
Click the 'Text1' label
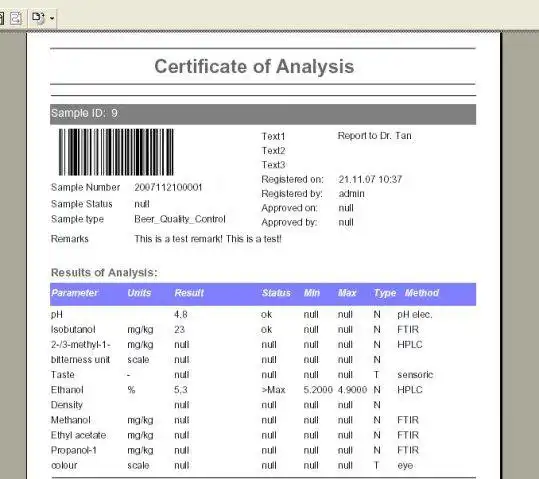(x=273, y=137)
